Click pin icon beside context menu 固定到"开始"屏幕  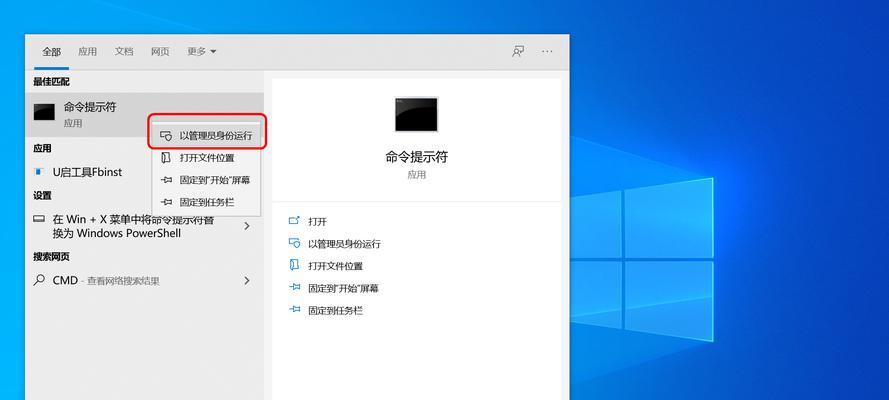point(166,180)
